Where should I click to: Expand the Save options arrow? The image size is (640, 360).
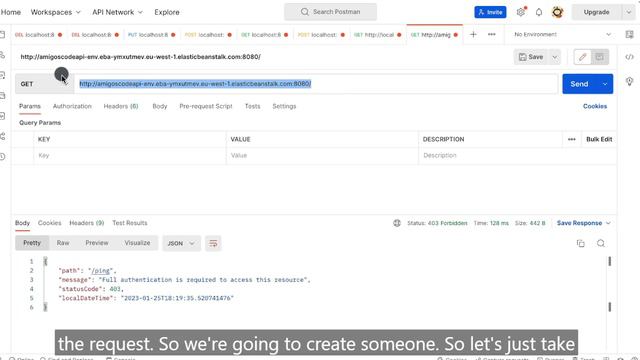click(x=555, y=57)
